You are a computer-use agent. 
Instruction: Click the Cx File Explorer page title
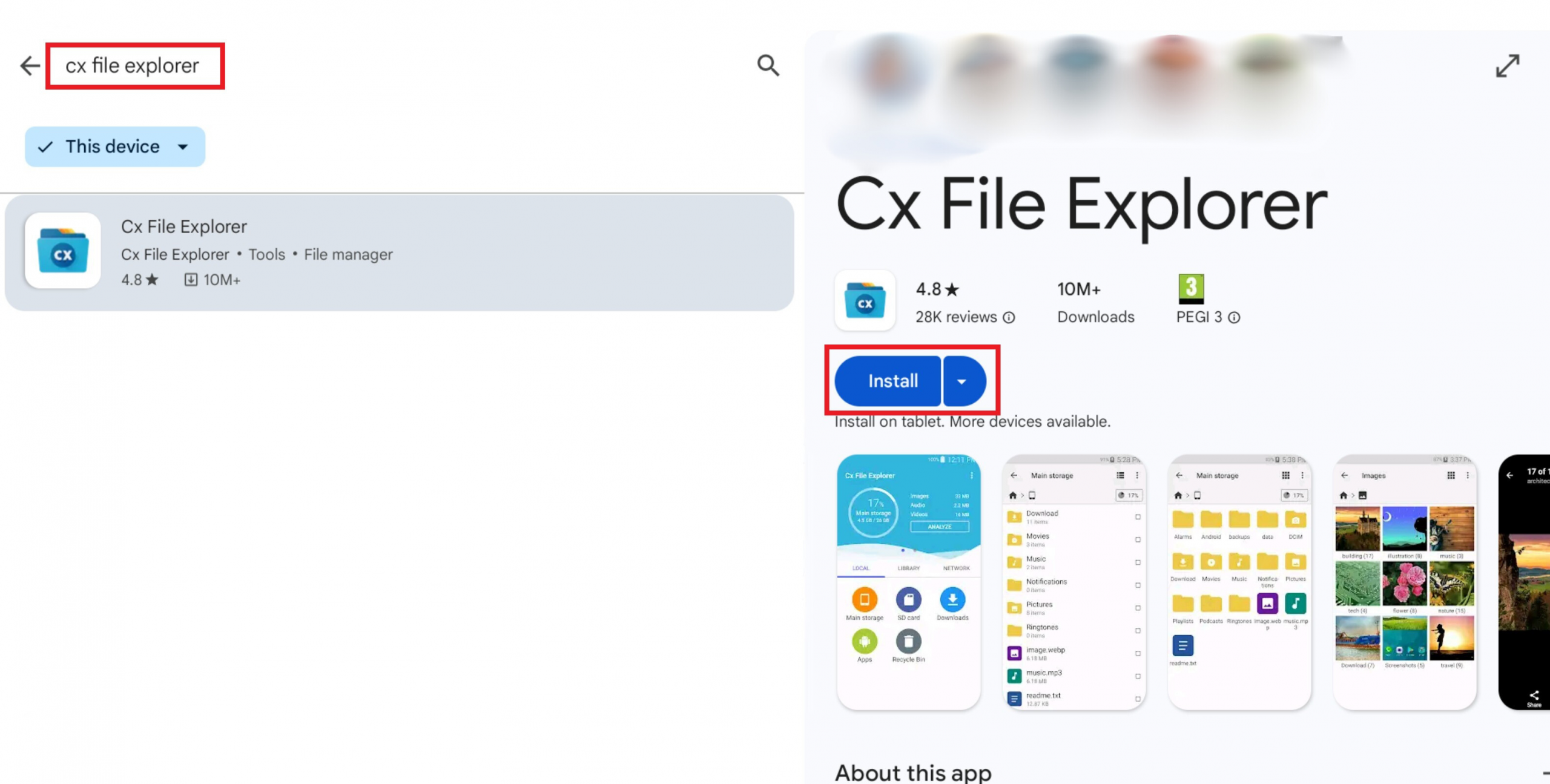click(1081, 206)
